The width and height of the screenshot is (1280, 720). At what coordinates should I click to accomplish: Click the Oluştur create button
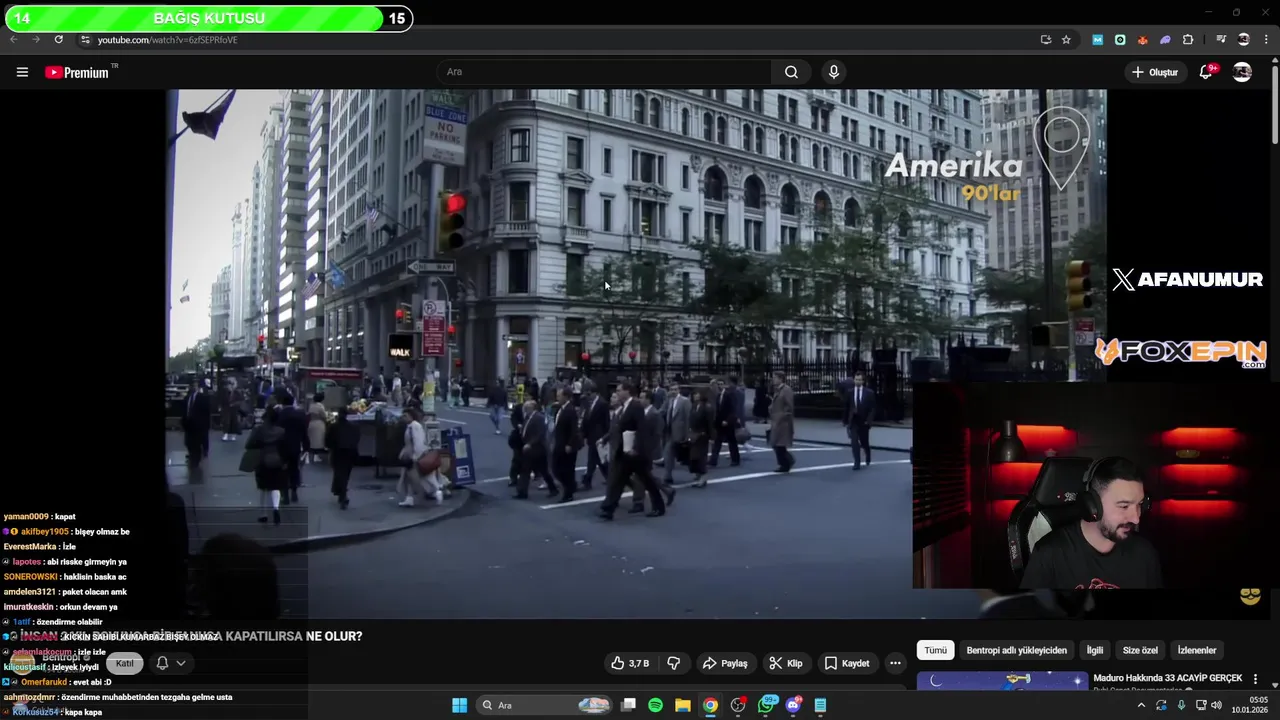tap(1155, 72)
